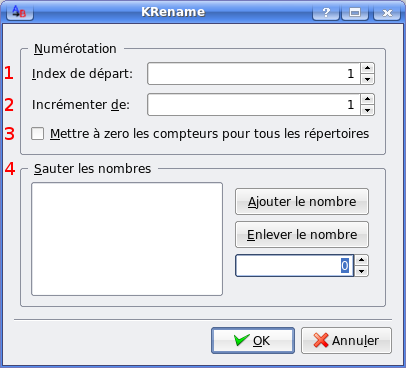Click Ajouter le nombre button
Viewport: 406px width, 368px height.
point(302,202)
